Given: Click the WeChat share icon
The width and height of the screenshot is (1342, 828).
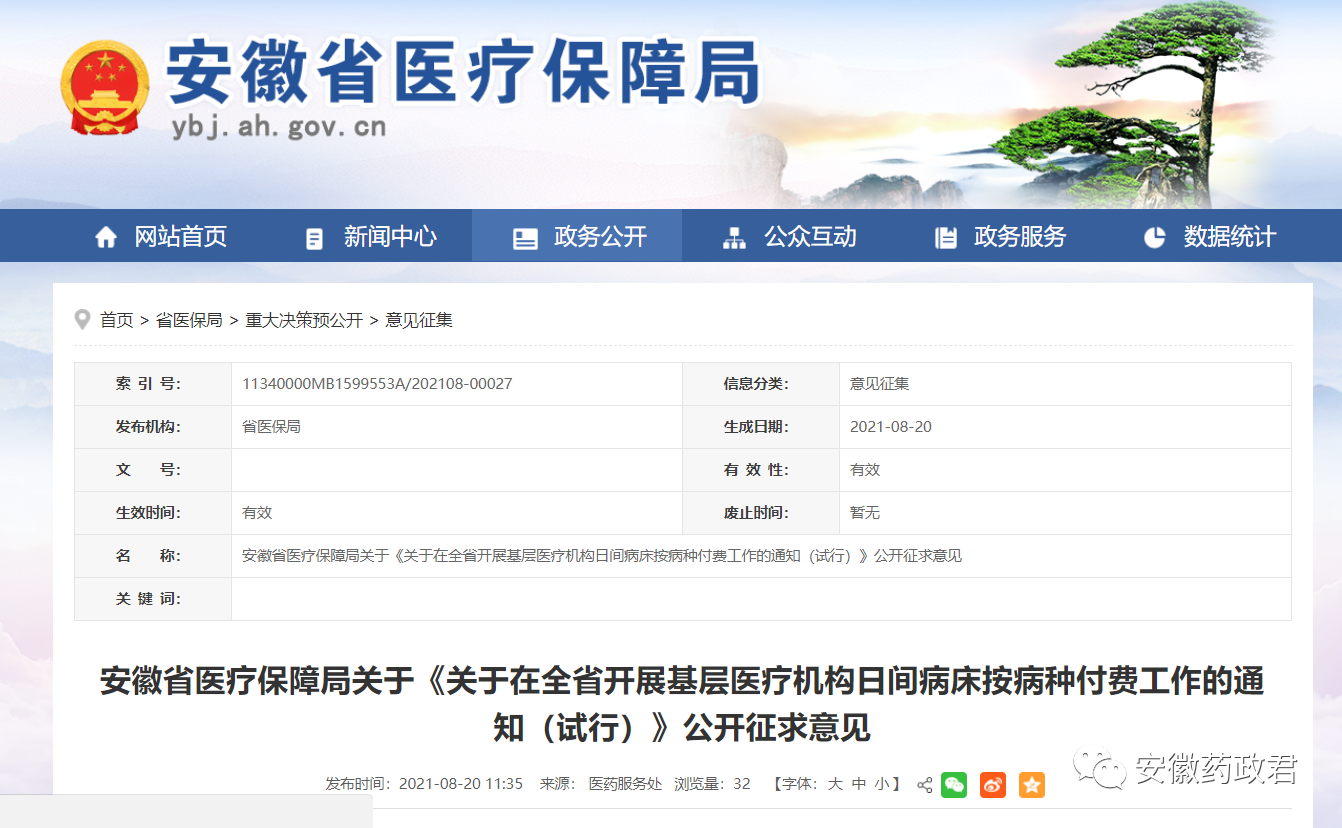Looking at the screenshot, I should tap(954, 785).
